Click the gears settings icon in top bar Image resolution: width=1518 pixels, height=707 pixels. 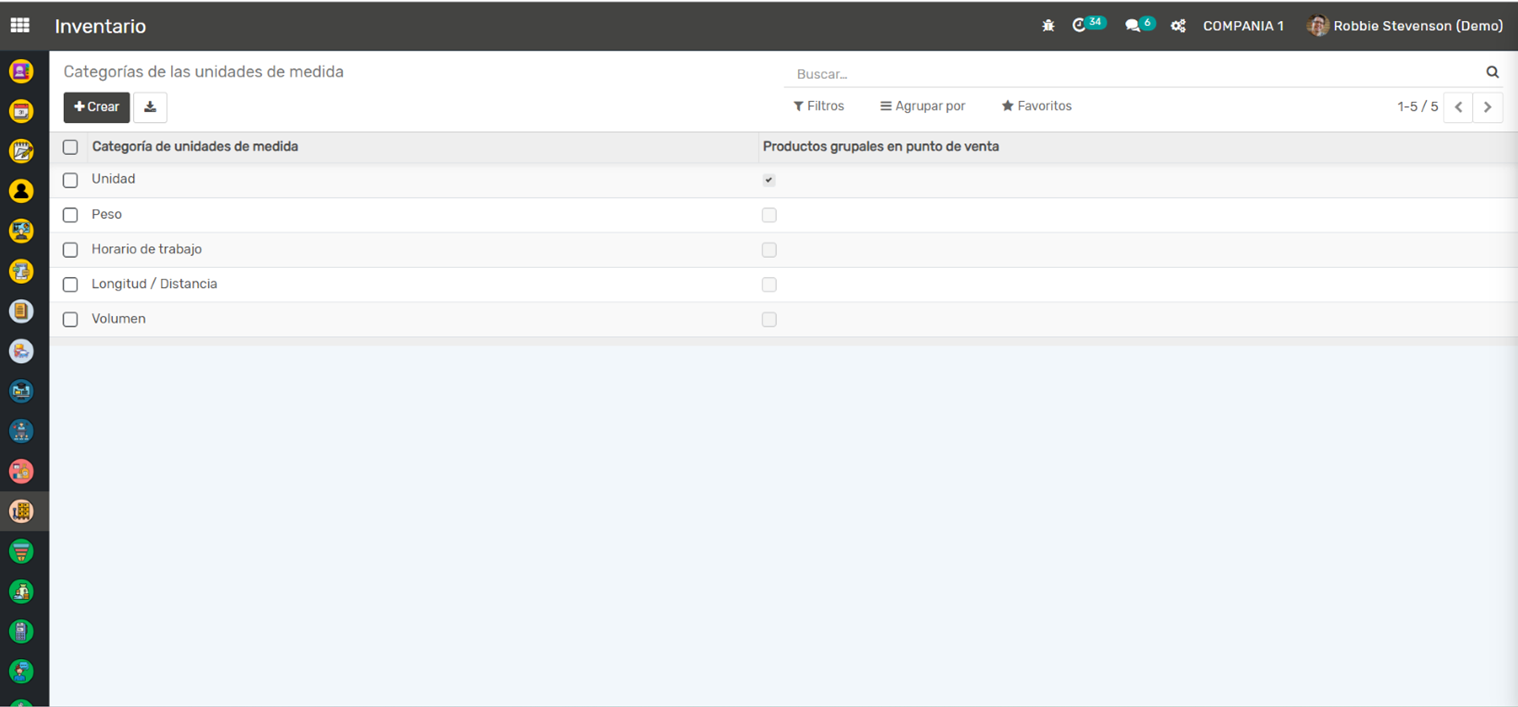[1178, 26]
